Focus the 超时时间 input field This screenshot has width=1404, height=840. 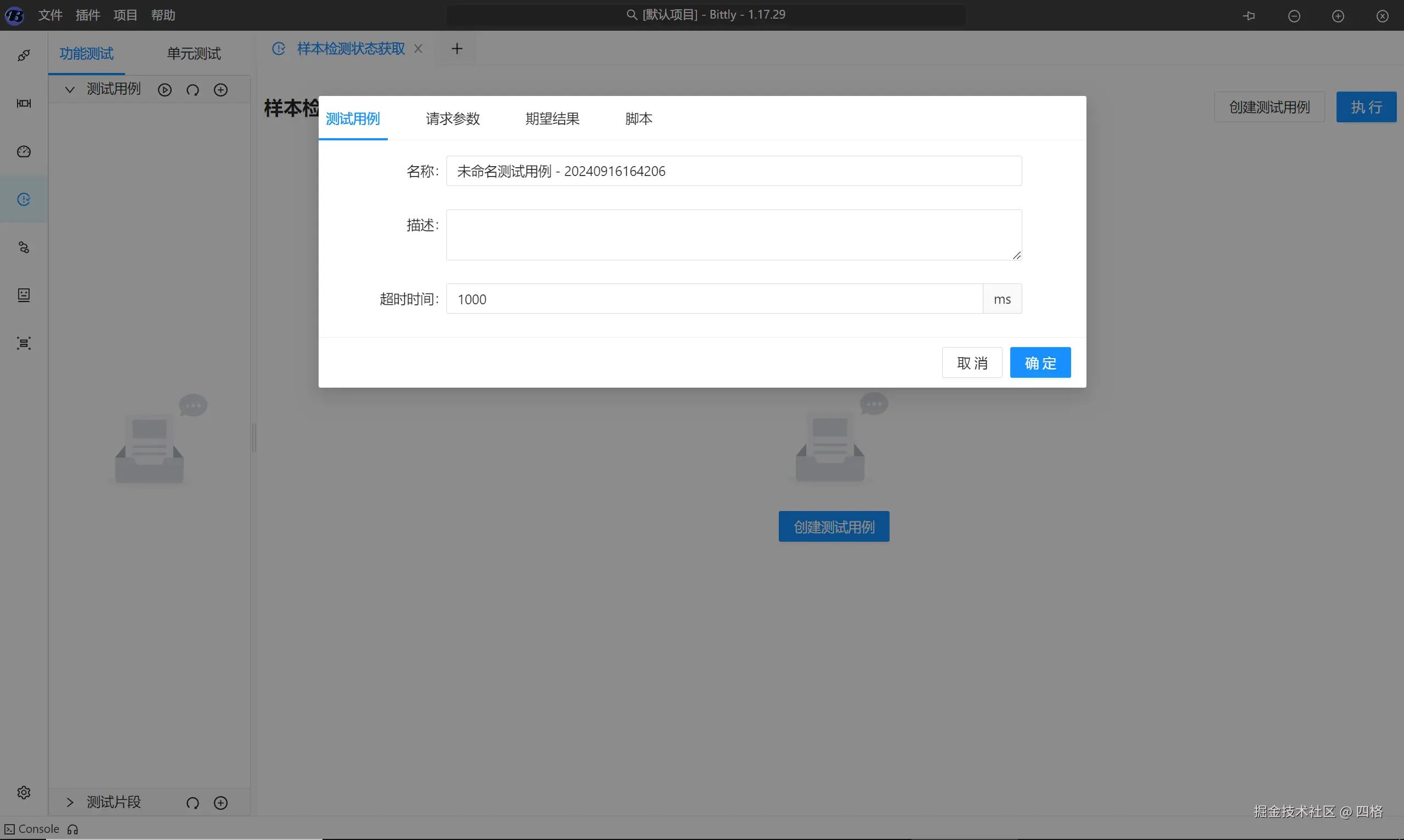[715, 299]
